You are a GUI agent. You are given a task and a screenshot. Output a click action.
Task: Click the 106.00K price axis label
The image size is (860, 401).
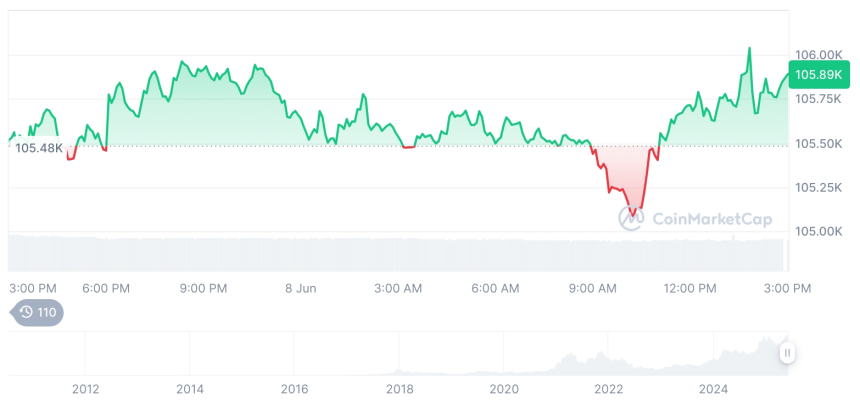pyautogui.click(x=817, y=54)
